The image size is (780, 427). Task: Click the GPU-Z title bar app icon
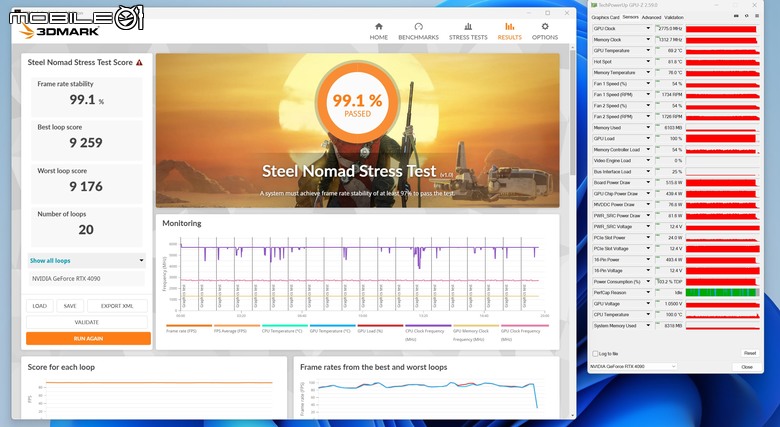pos(593,5)
